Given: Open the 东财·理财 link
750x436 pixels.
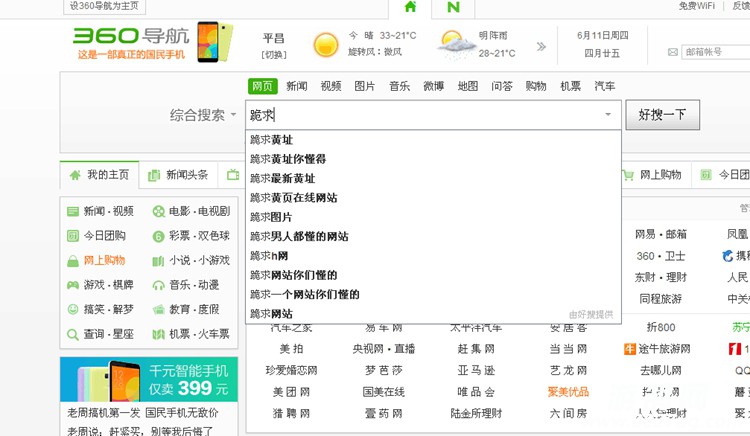Looking at the screenshot, I should point(661,277).
